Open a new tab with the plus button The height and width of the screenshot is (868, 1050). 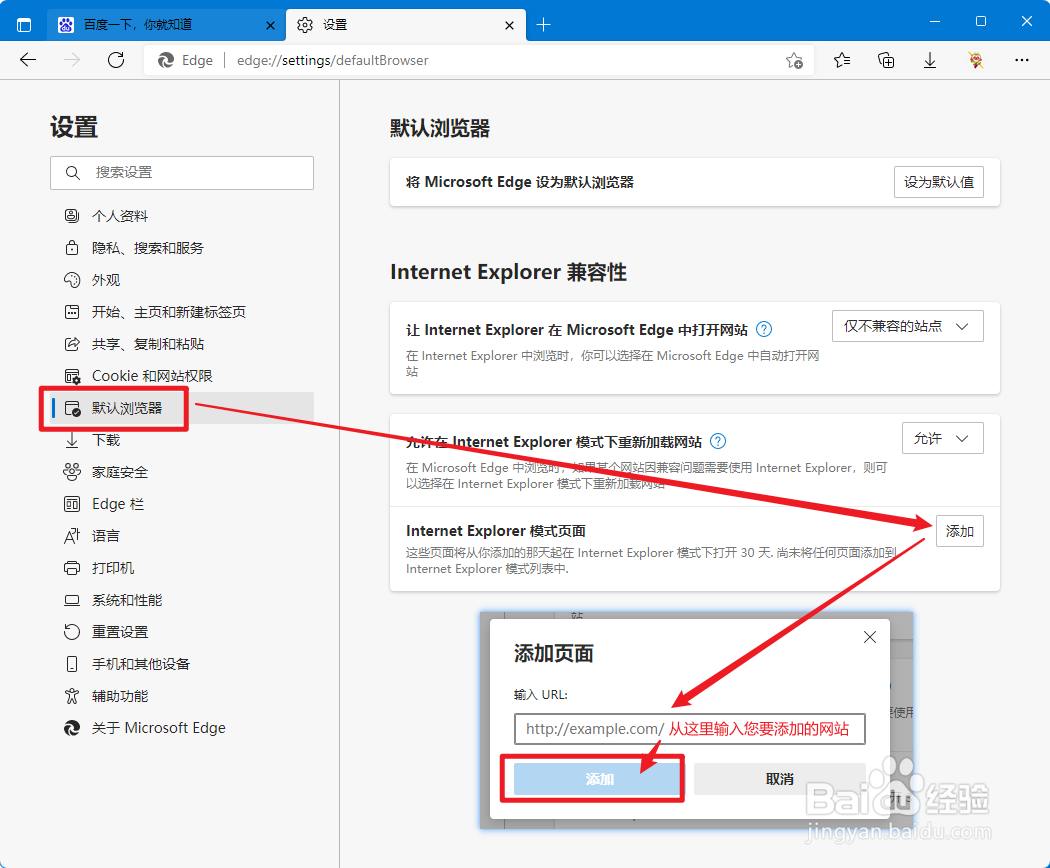click(x=545, y=23)
